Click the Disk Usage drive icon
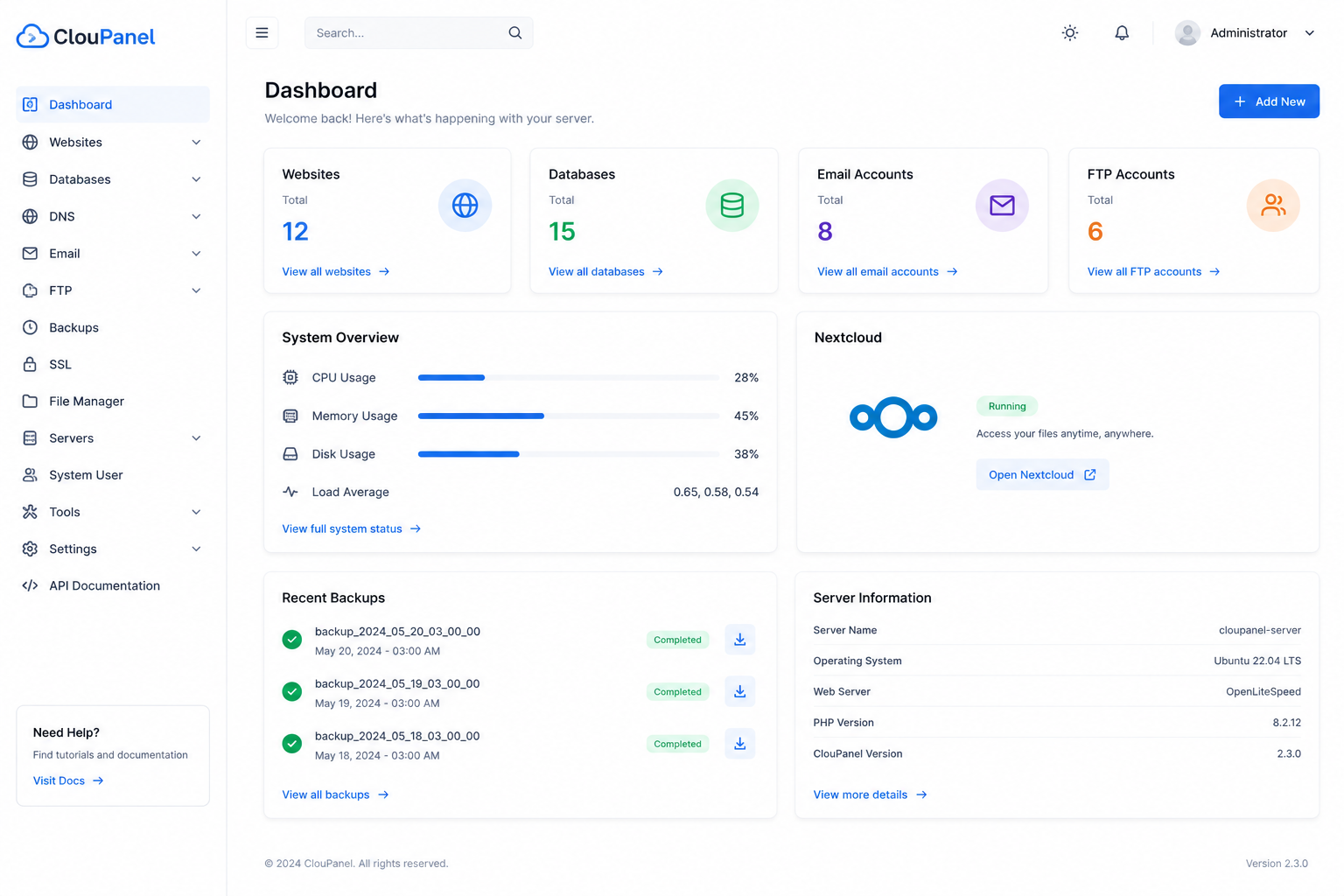This screenshot has width=1344, height=896. [290, 454]
